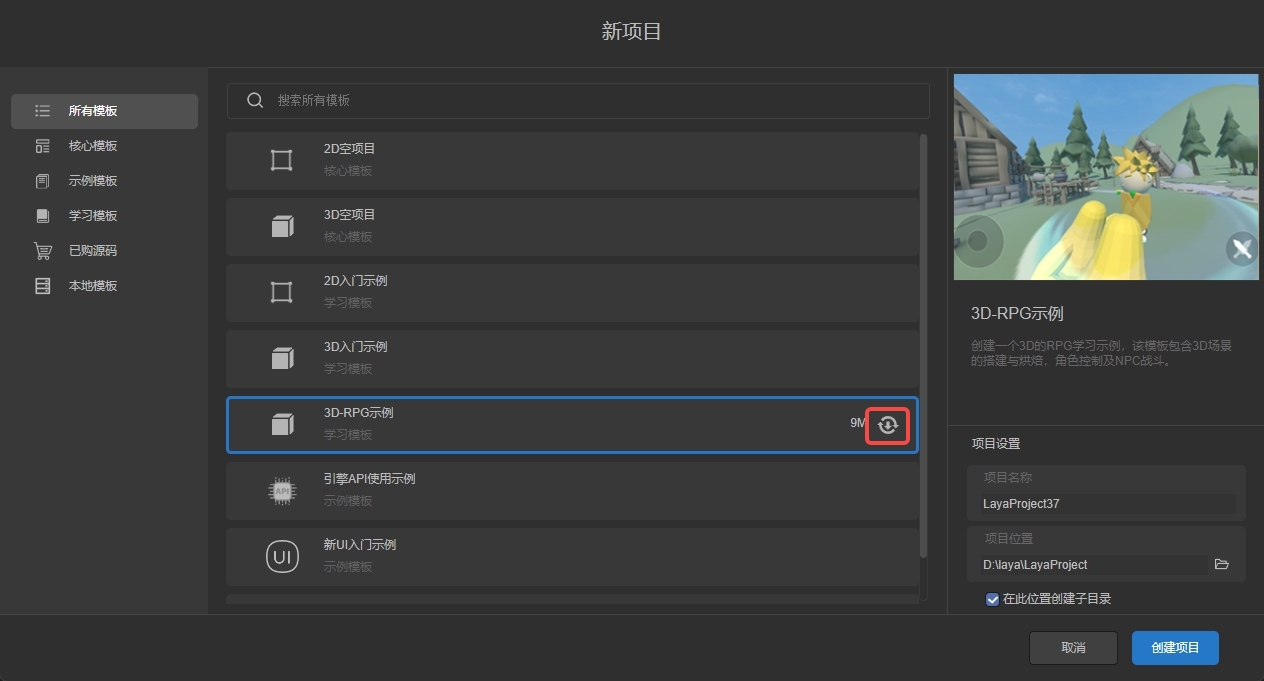Open the 学习模板 category
Viewport: 1264px width, 681px height.
point(93,216)
